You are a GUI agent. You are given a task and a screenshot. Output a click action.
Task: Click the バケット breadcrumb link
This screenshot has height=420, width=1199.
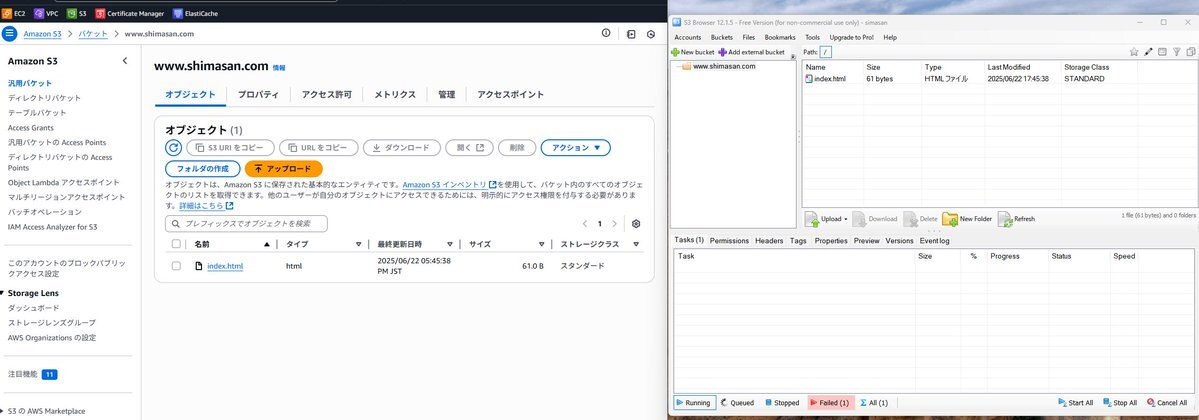(93, 34)
